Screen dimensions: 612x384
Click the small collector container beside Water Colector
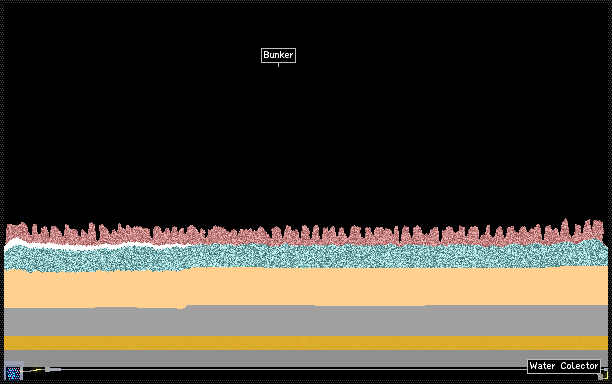tap(605, 374)
